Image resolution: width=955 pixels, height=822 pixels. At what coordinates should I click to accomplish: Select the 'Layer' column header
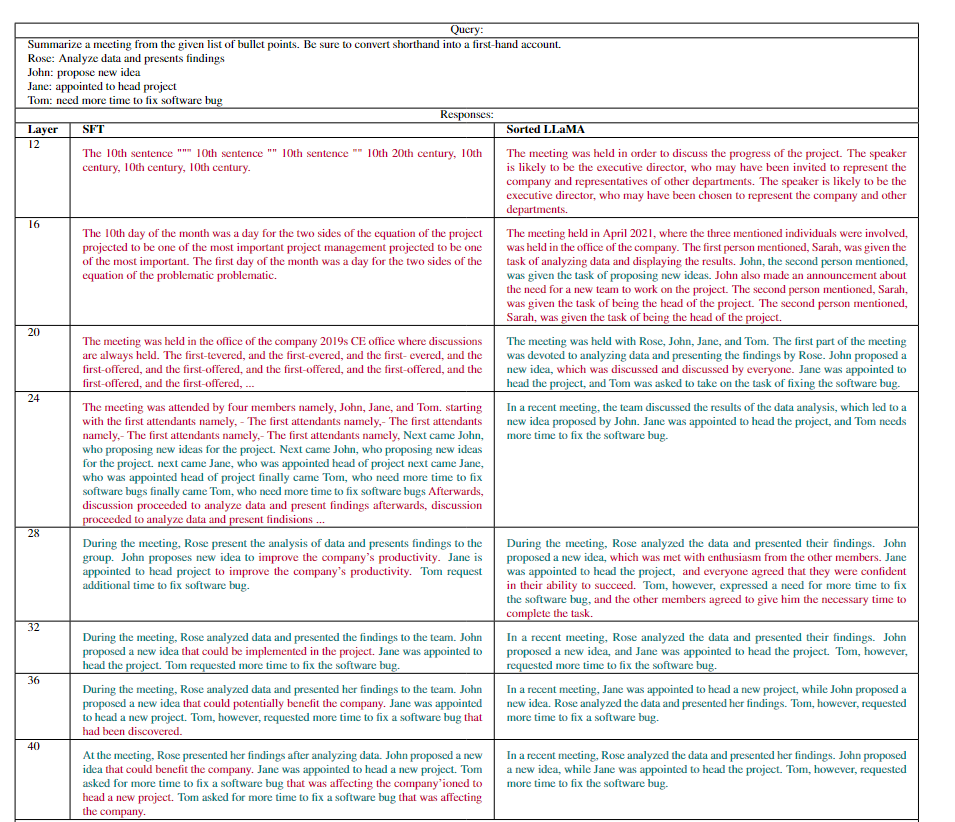point(43,129)
